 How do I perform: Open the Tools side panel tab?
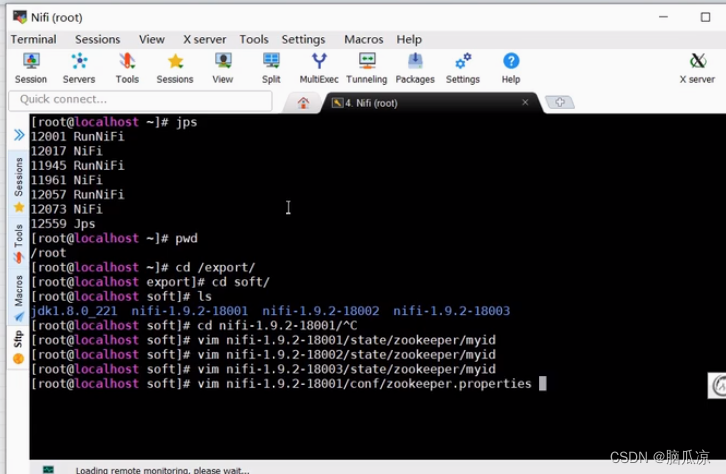19,243
